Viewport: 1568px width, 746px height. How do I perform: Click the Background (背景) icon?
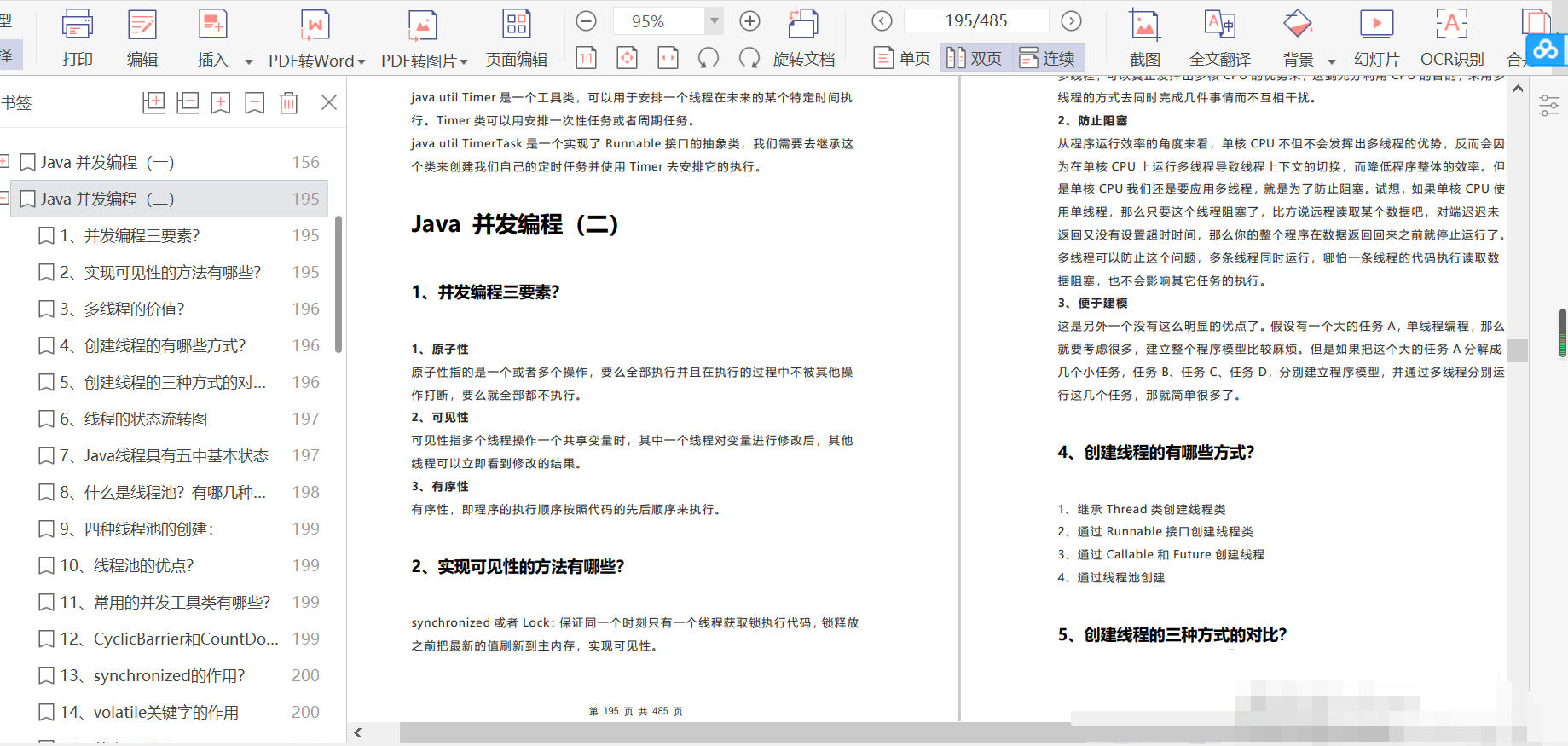(x=1298, y=25)
